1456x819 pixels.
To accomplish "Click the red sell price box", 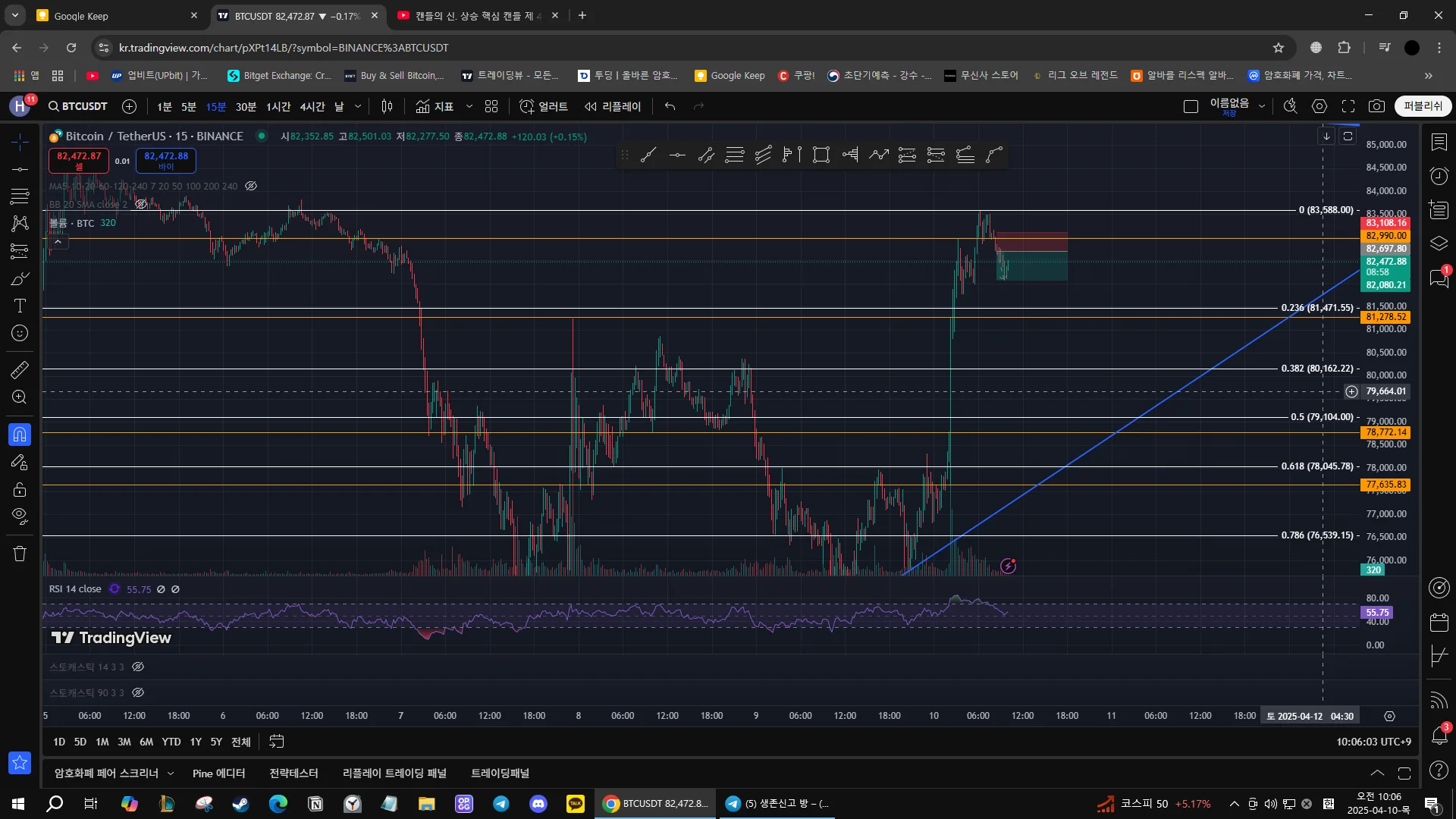I will (79, 160).
